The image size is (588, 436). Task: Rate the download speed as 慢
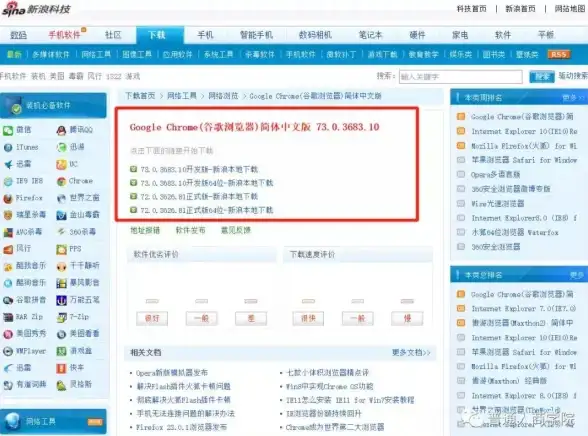click(x=407, y=318)
